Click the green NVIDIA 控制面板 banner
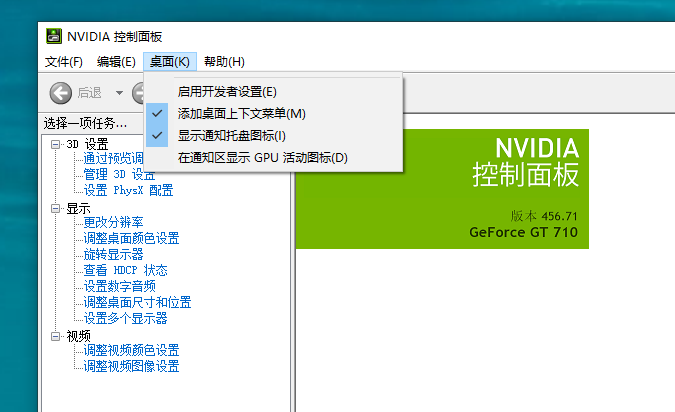Screen dimensions: 675x412 443,189
